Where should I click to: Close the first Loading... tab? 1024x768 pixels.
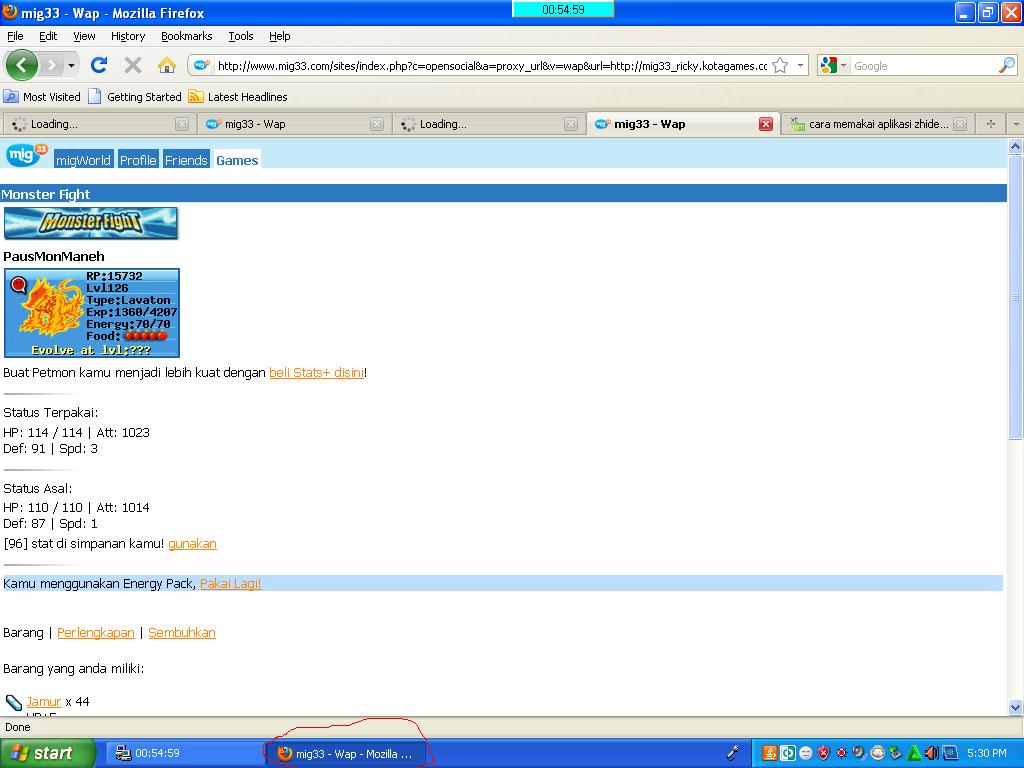[182, 124]
